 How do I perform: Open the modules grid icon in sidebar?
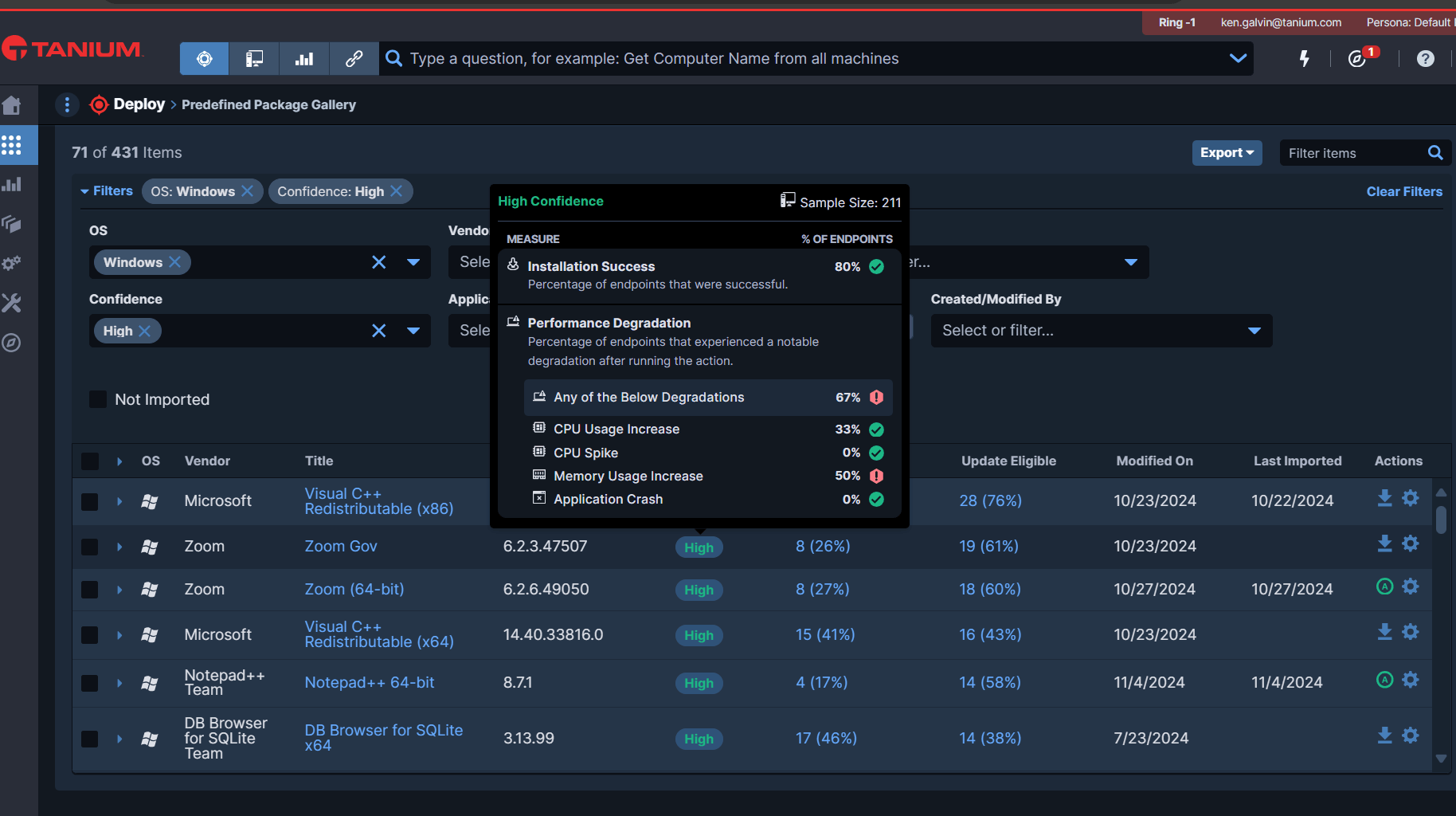12,145
